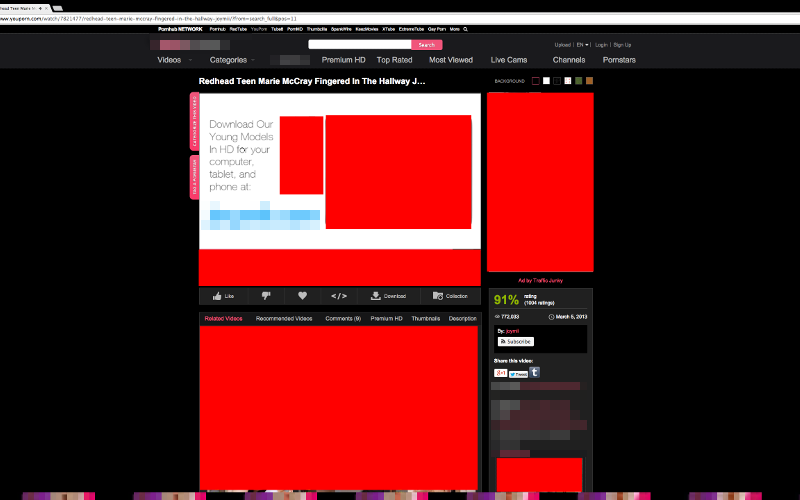Click the Download icon below the player

376,296
